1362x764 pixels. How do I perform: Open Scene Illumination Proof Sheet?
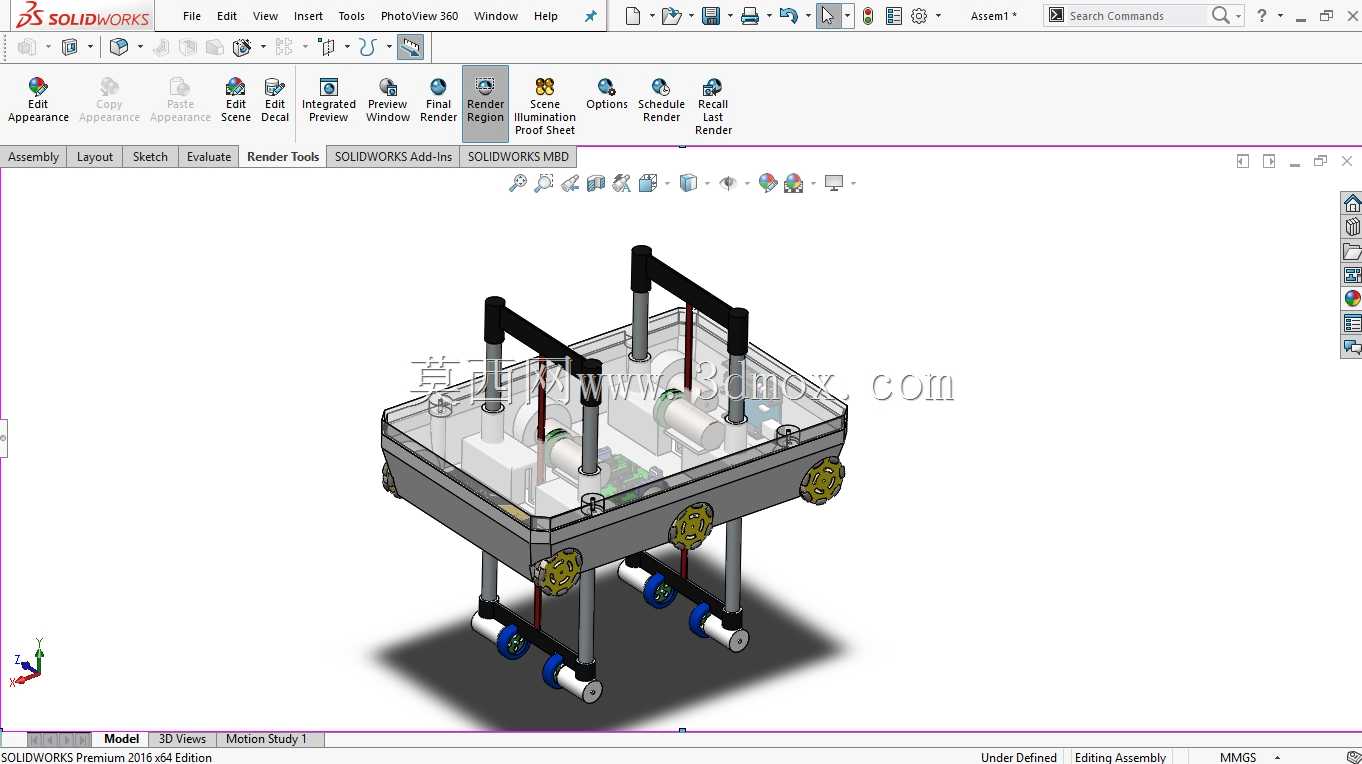point(545,106)
